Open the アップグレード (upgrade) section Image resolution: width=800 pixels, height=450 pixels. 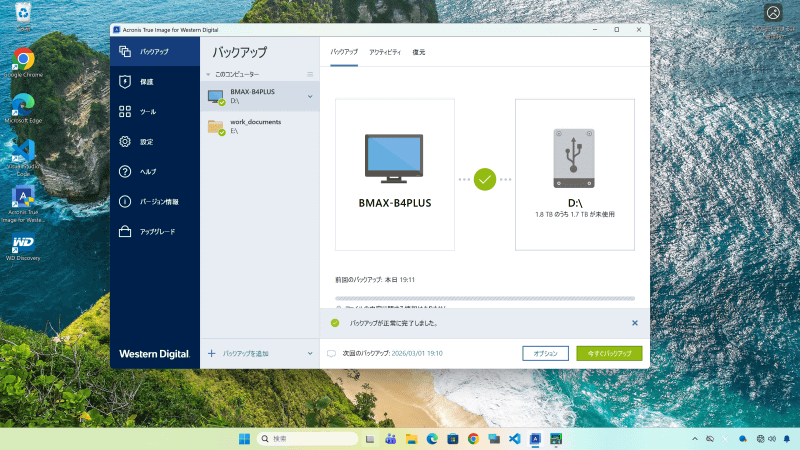click(x=155, y=232)
